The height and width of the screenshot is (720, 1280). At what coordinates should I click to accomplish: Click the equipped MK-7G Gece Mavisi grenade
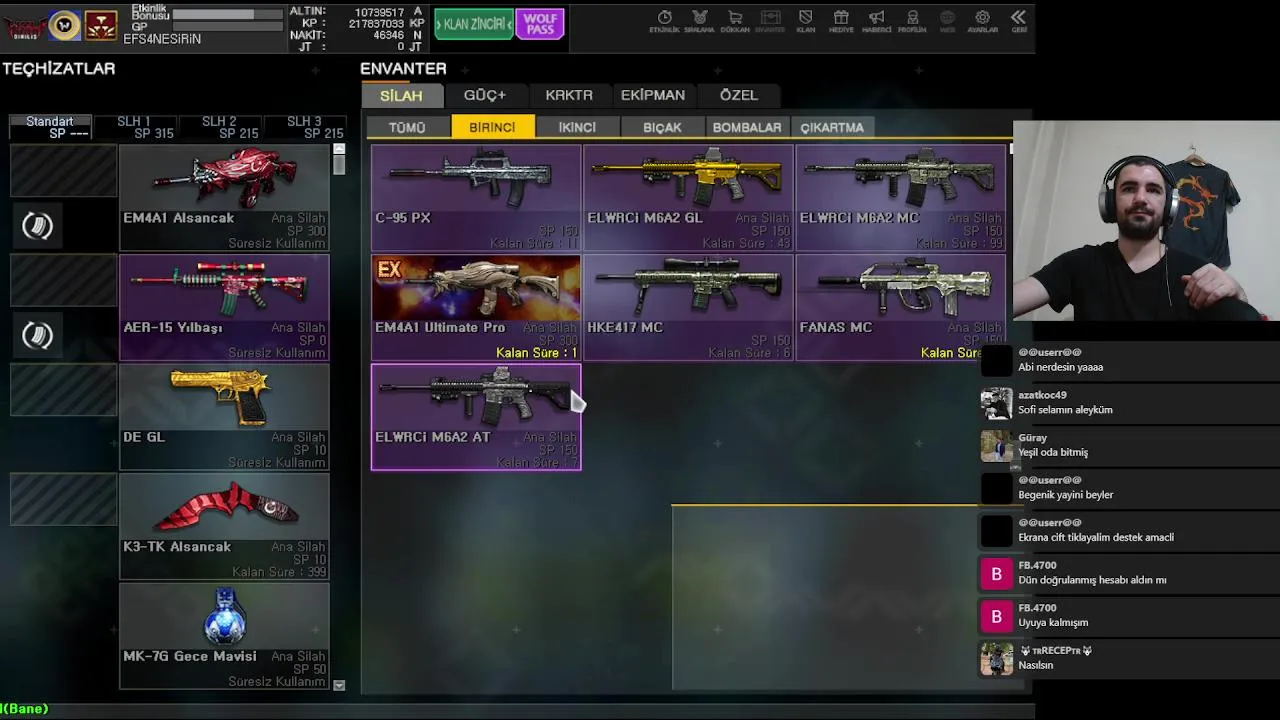[224, 636]
